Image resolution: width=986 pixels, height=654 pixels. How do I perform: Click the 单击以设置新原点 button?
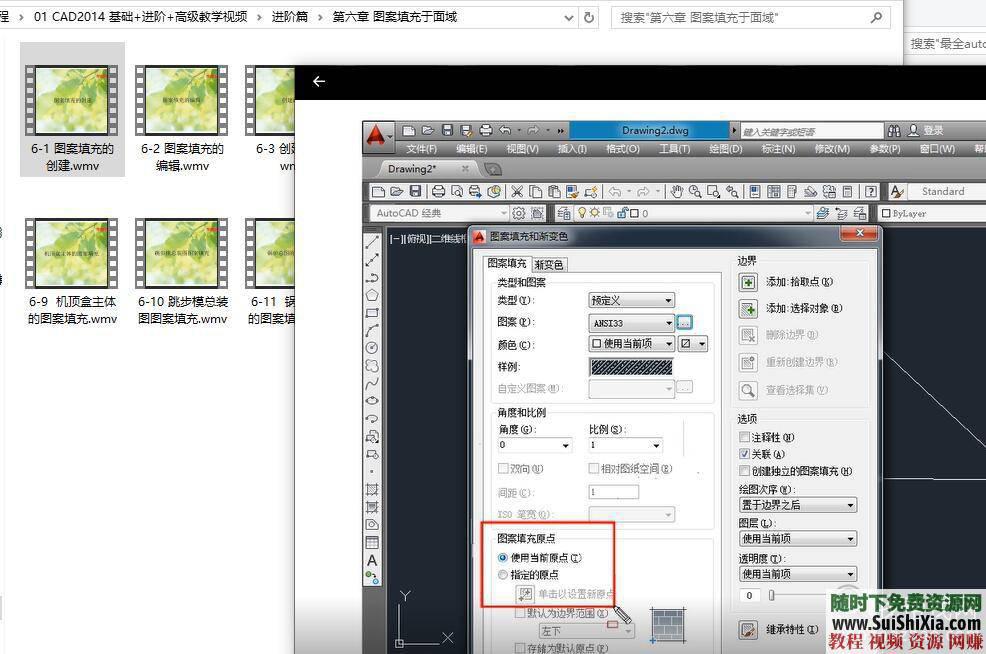pos(527,594)
